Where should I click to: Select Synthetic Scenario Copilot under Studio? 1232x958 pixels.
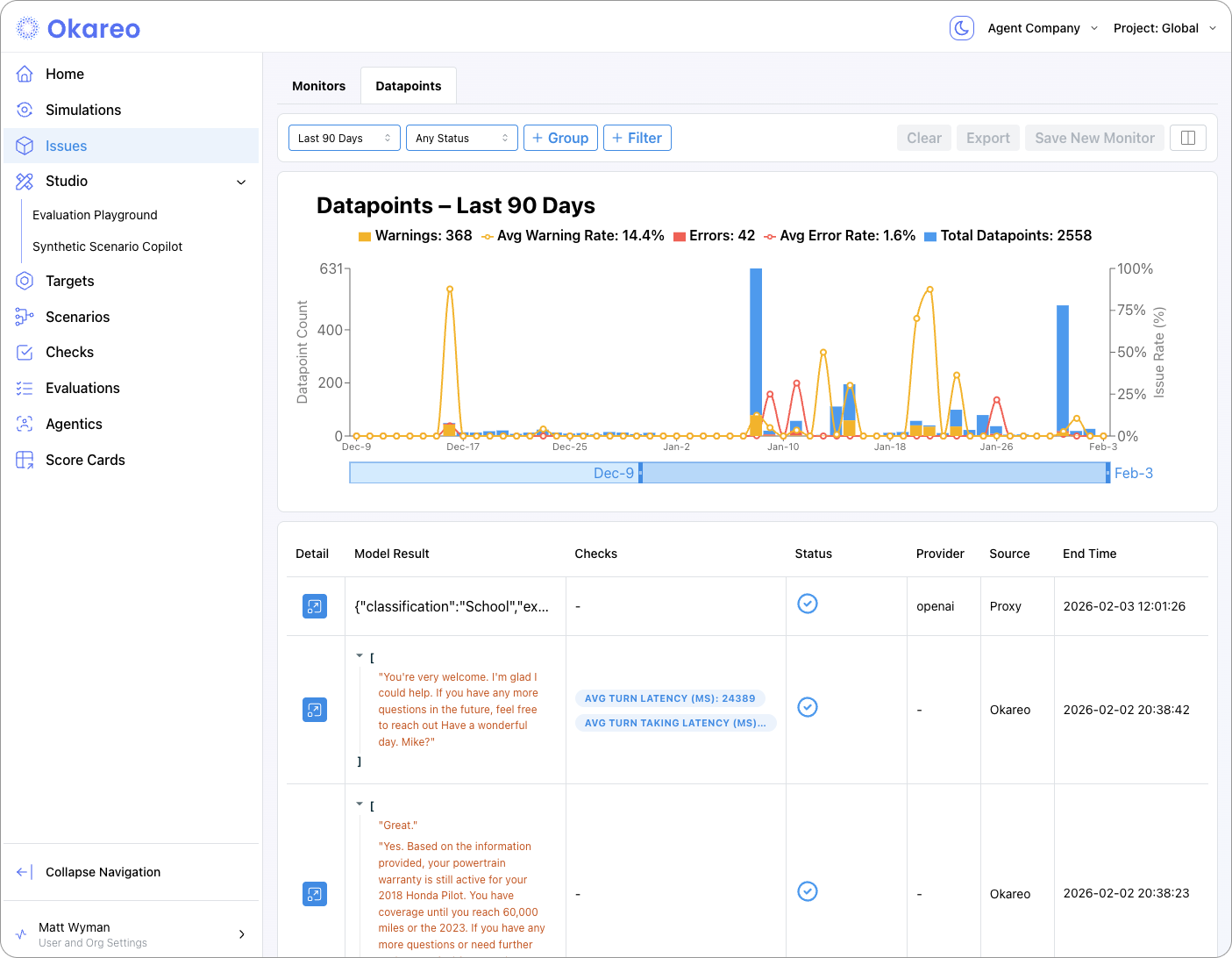[x=107, y=247]
